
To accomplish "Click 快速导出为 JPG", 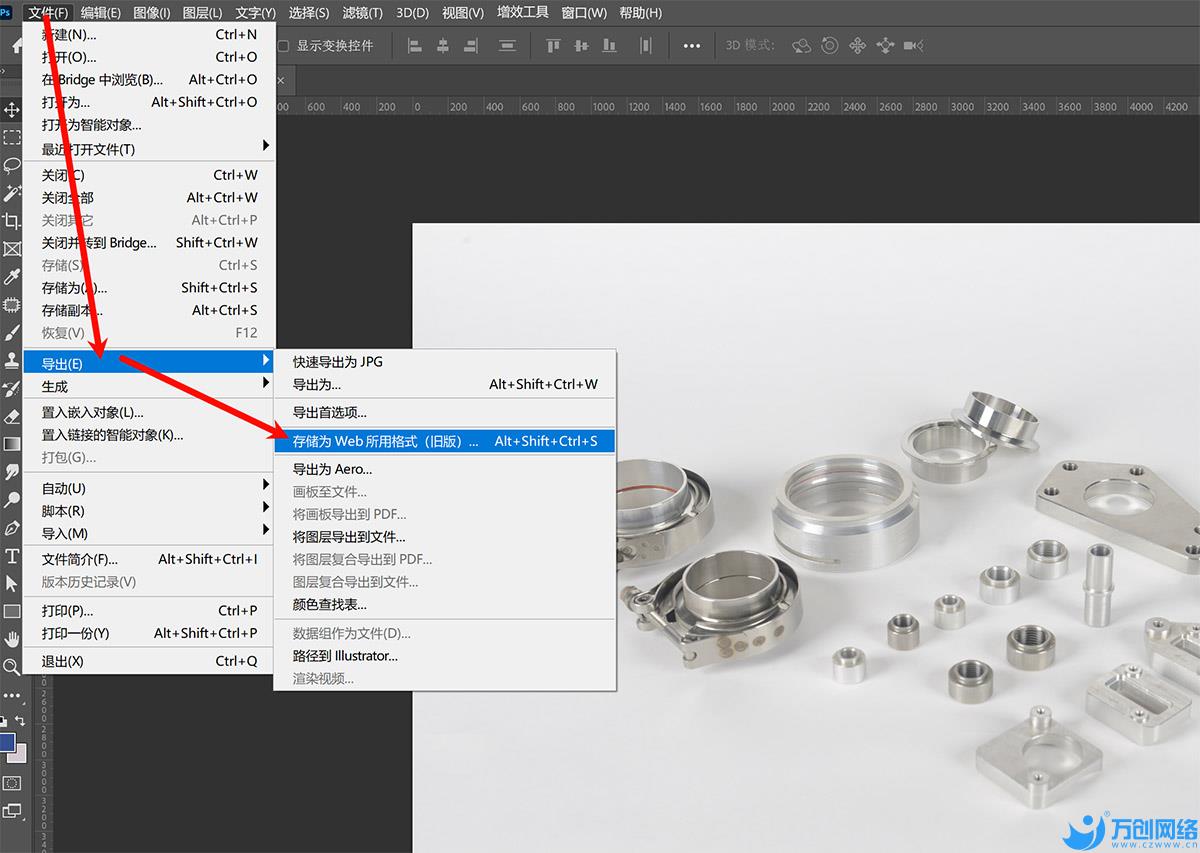I will [338, 362].
